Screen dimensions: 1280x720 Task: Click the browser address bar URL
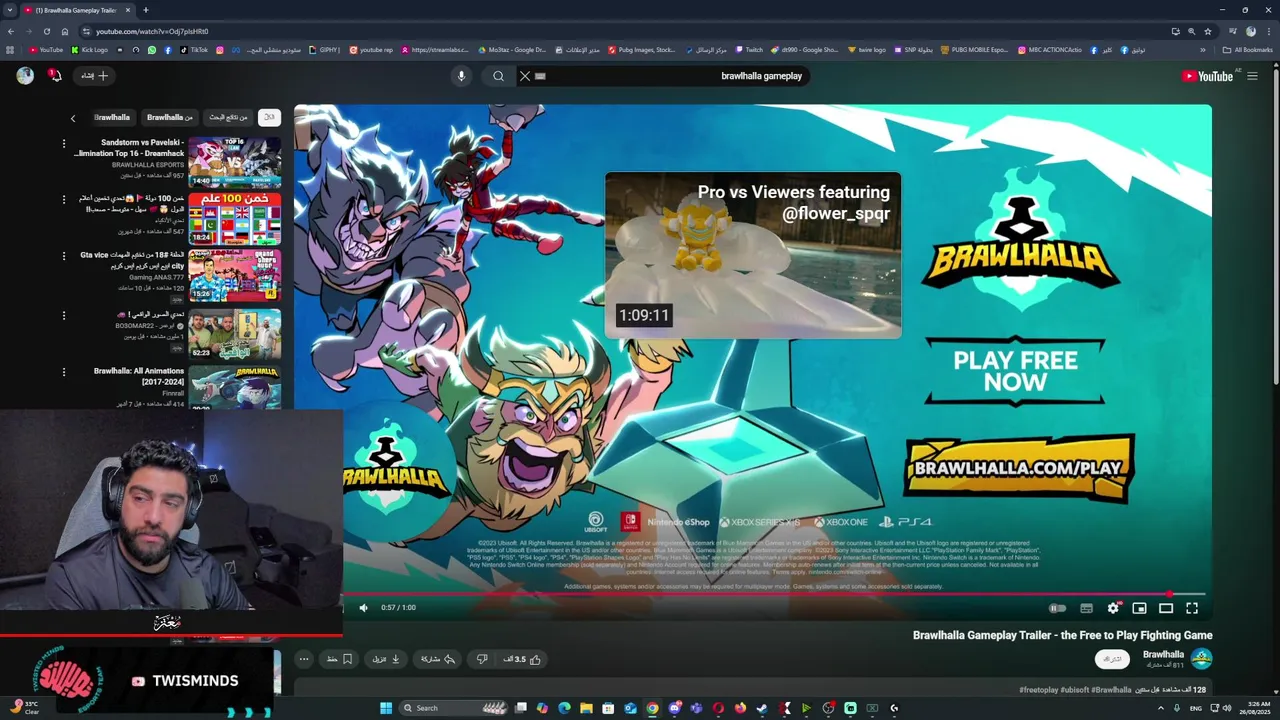(152, 31)
